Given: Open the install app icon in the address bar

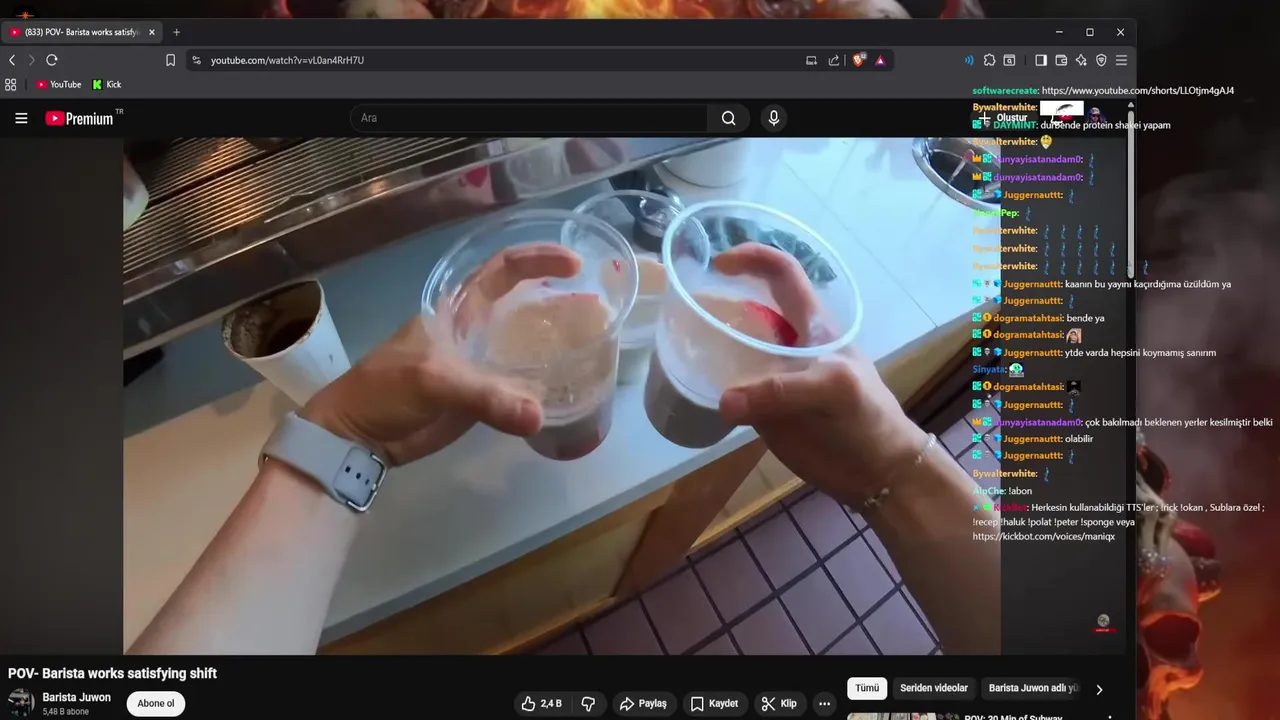Looking at the screenshot, I should [x=811, y=60].
